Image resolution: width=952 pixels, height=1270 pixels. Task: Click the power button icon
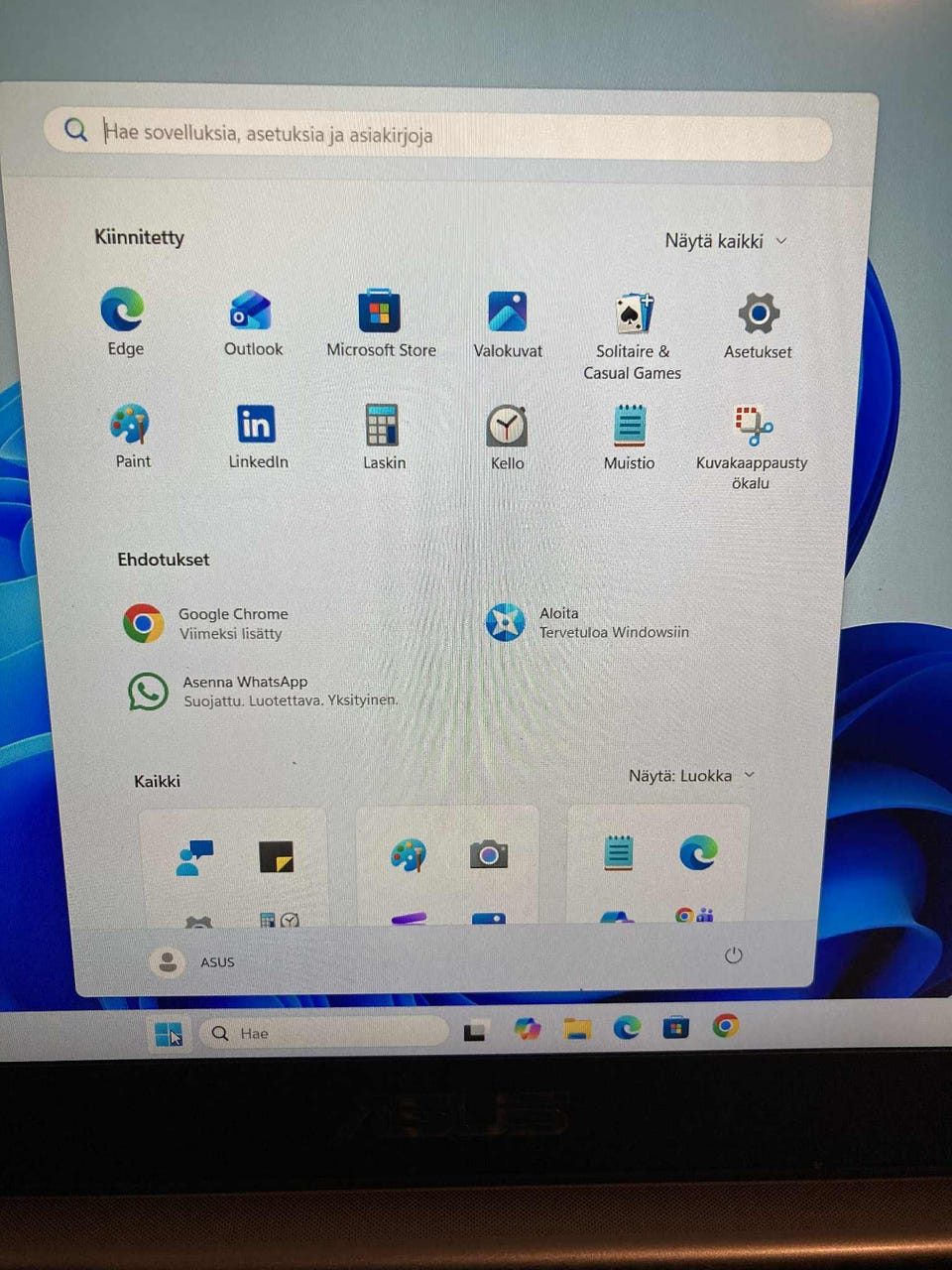733,955
